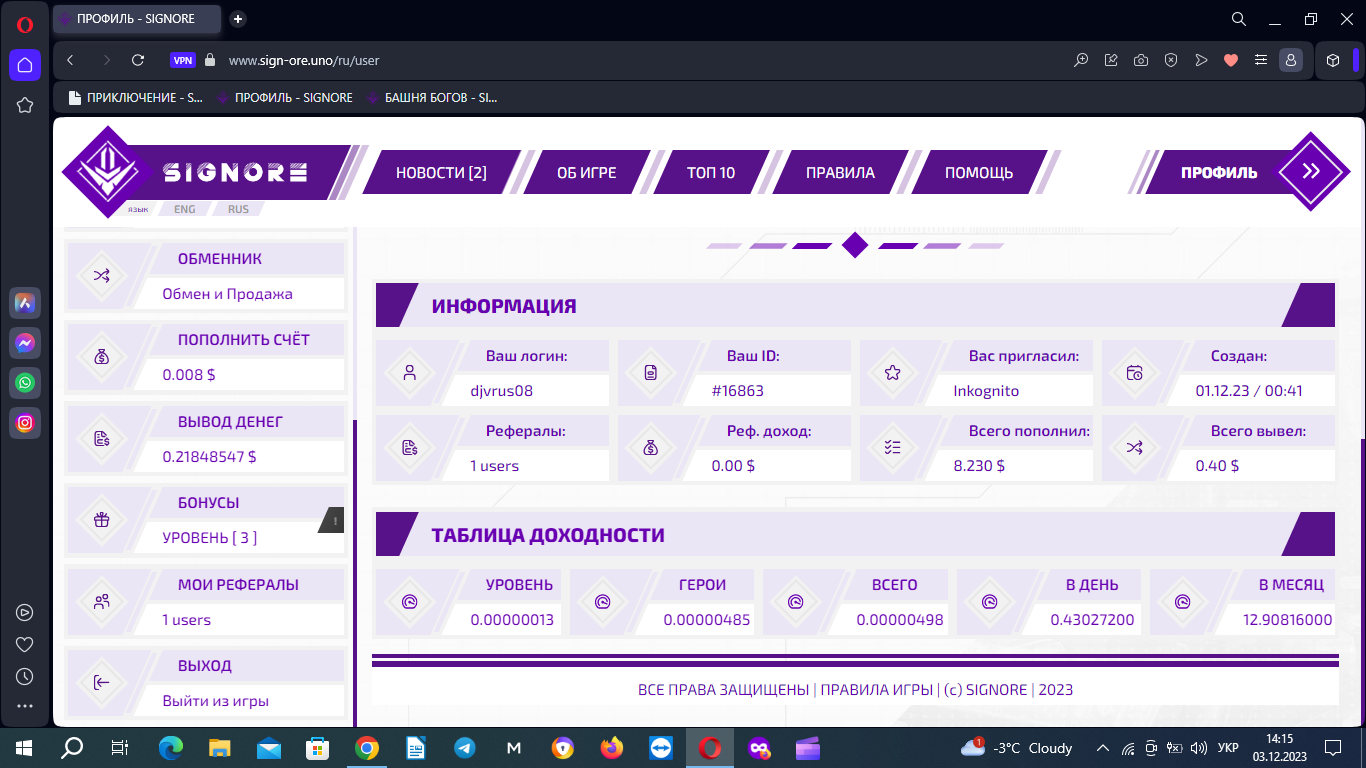
Task: Open БАШНЯ БОГОВ bookmark in bookmarks bar
Action: click(x=432, y=98)
